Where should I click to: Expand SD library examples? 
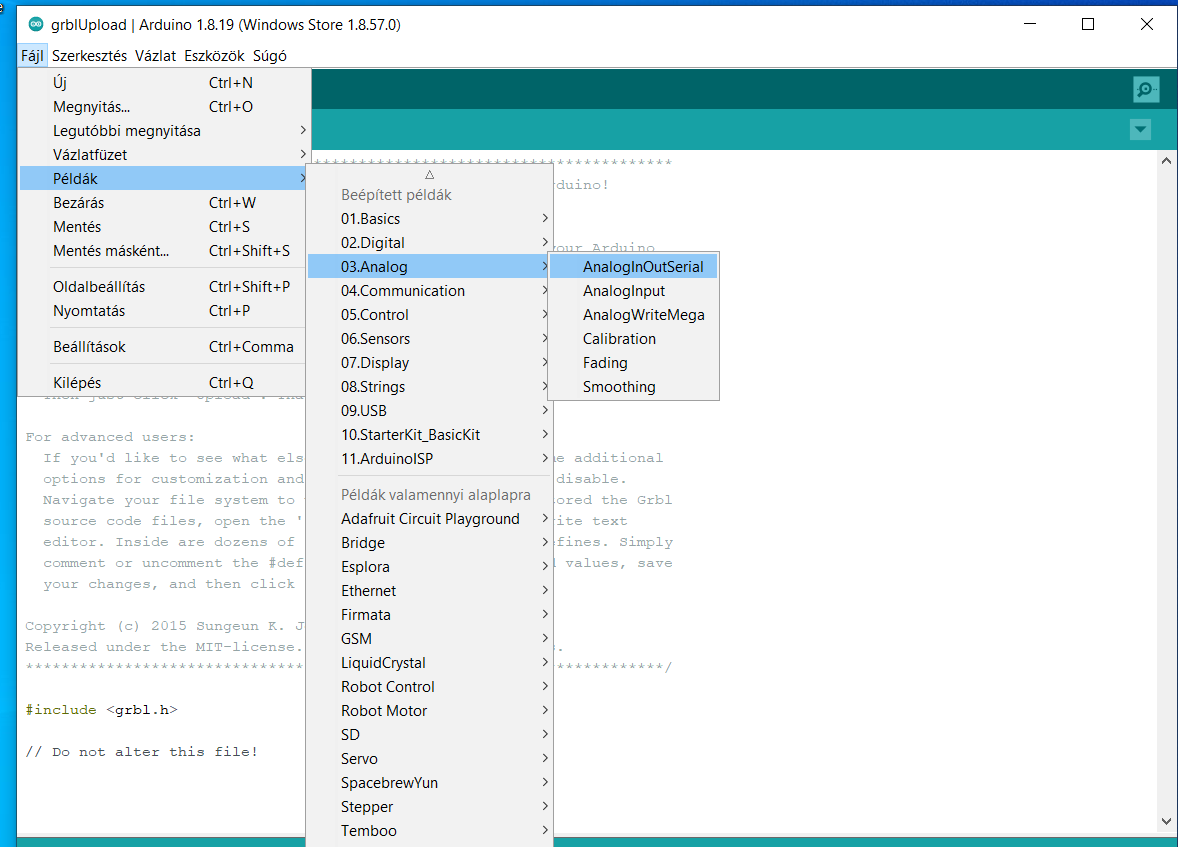tap(429, 736)
